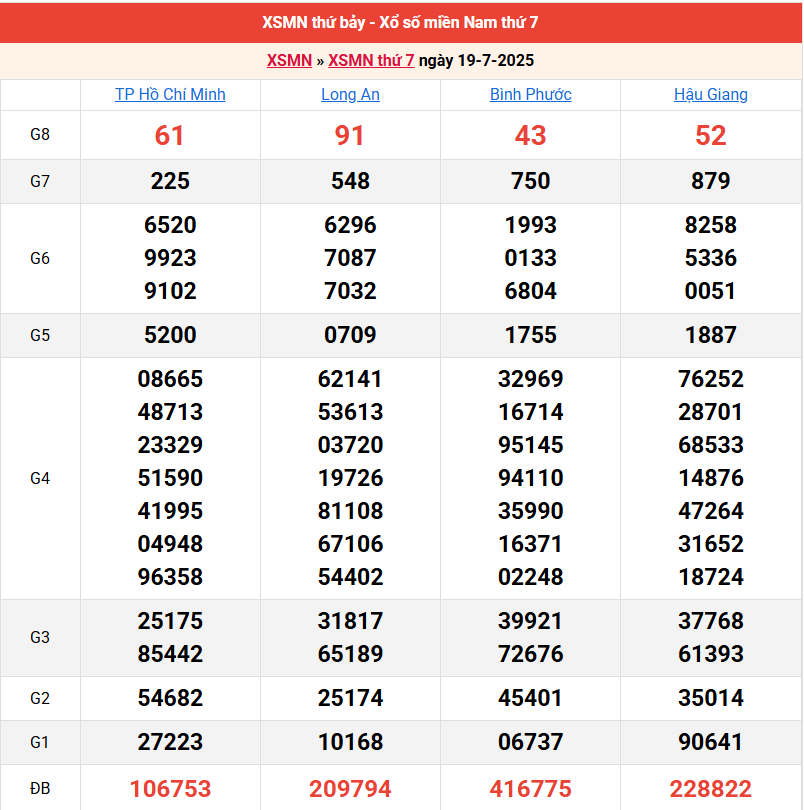Click G4 number 76252

(x=710, y=379)
